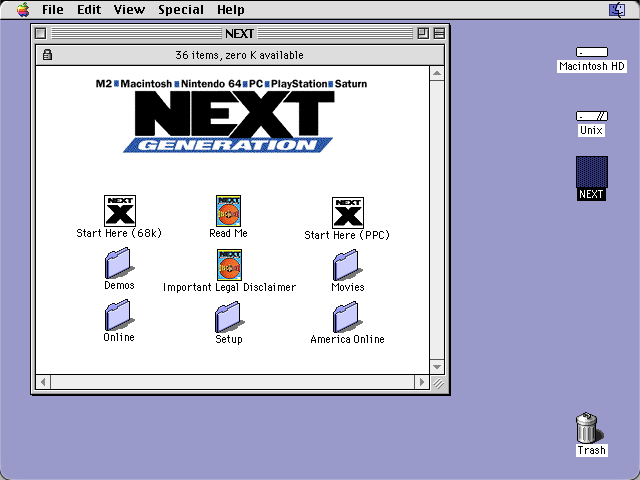Viewport: 640px width, 480px height.
Task: Open the Edit menu
Action: tap(89, 9)
